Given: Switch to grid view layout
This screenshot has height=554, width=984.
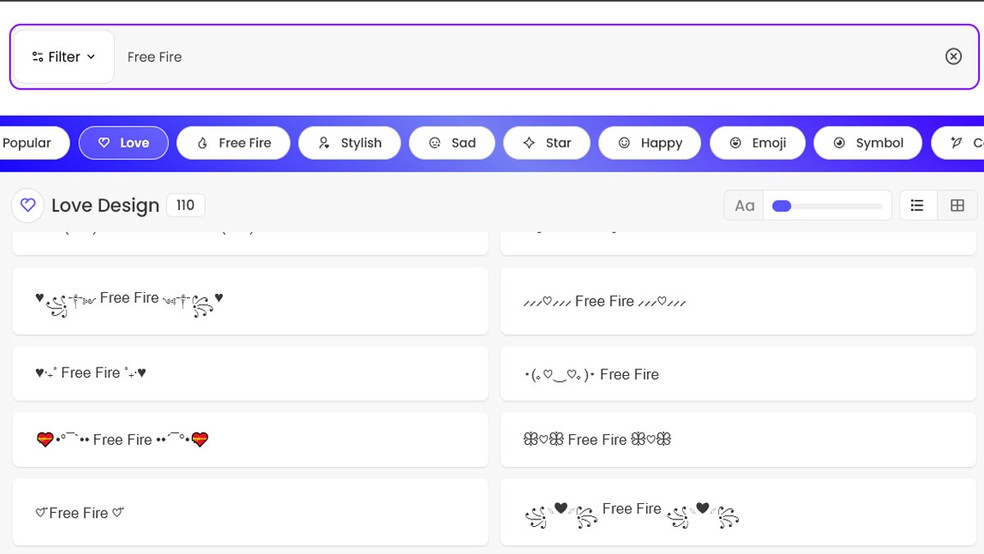Looking at the screenshot, I should point(957,205).
